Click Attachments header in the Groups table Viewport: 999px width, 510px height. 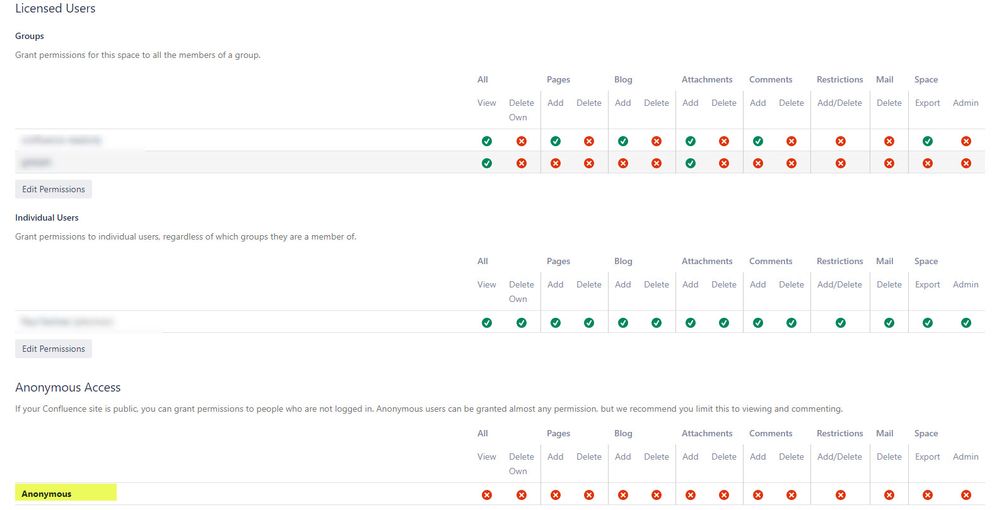(707, 80)
